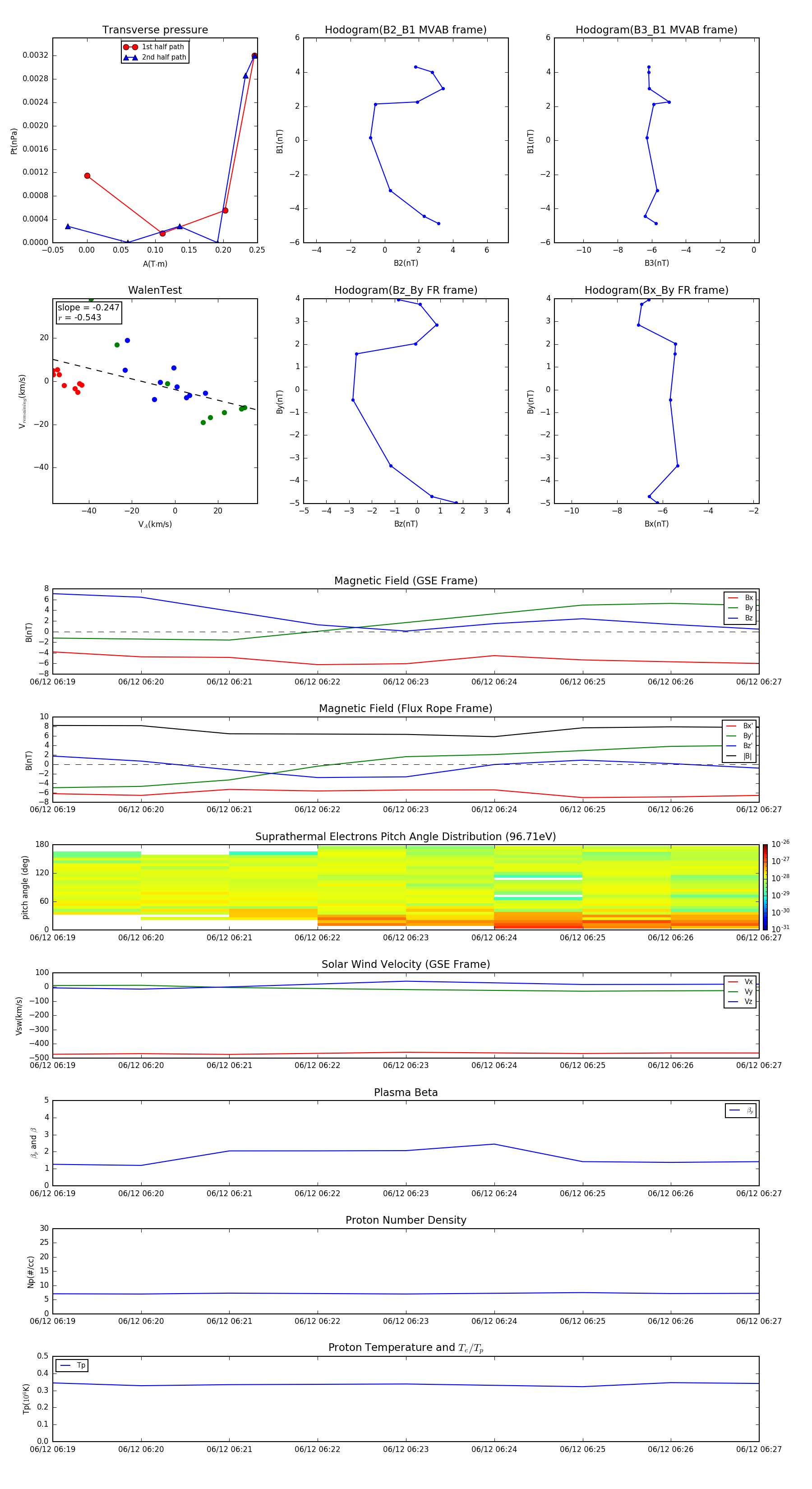Click the peak red marker in Transverse pressure plot
The image size is (812, 1489).
[x=254, y=56]
